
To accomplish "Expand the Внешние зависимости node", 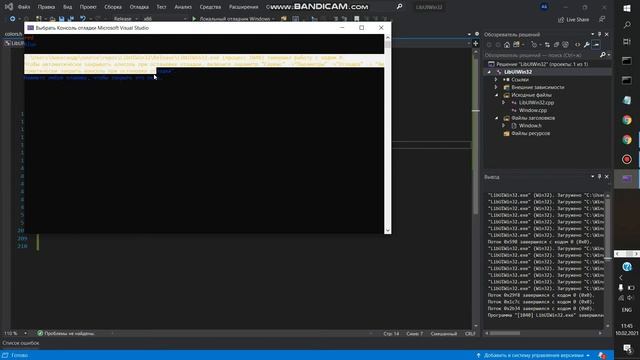I will click(x=496, y=87).
